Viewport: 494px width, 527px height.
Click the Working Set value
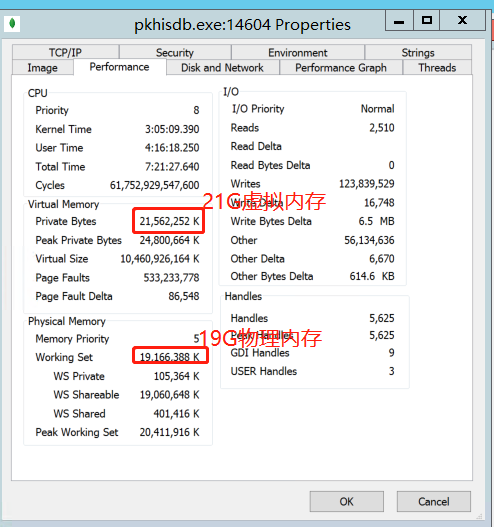pos(169,357)
